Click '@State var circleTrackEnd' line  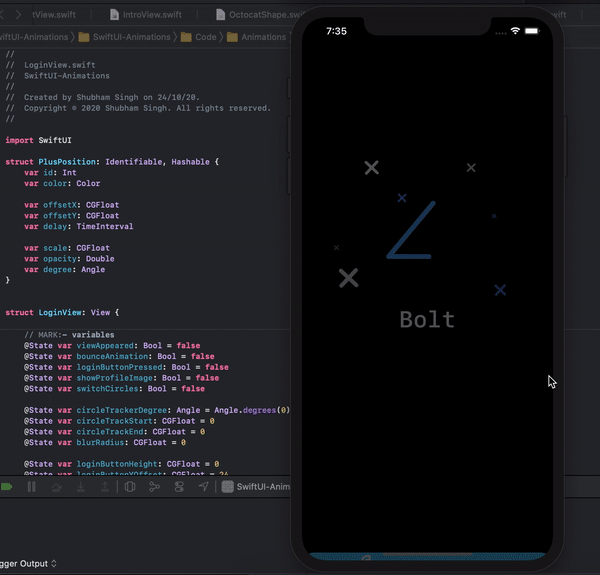[x=114, y=432]
